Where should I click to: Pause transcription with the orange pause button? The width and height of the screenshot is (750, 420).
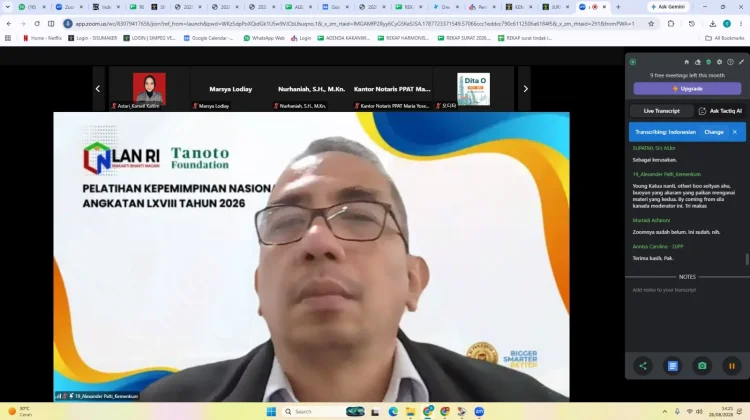click(x=732, y=366)
